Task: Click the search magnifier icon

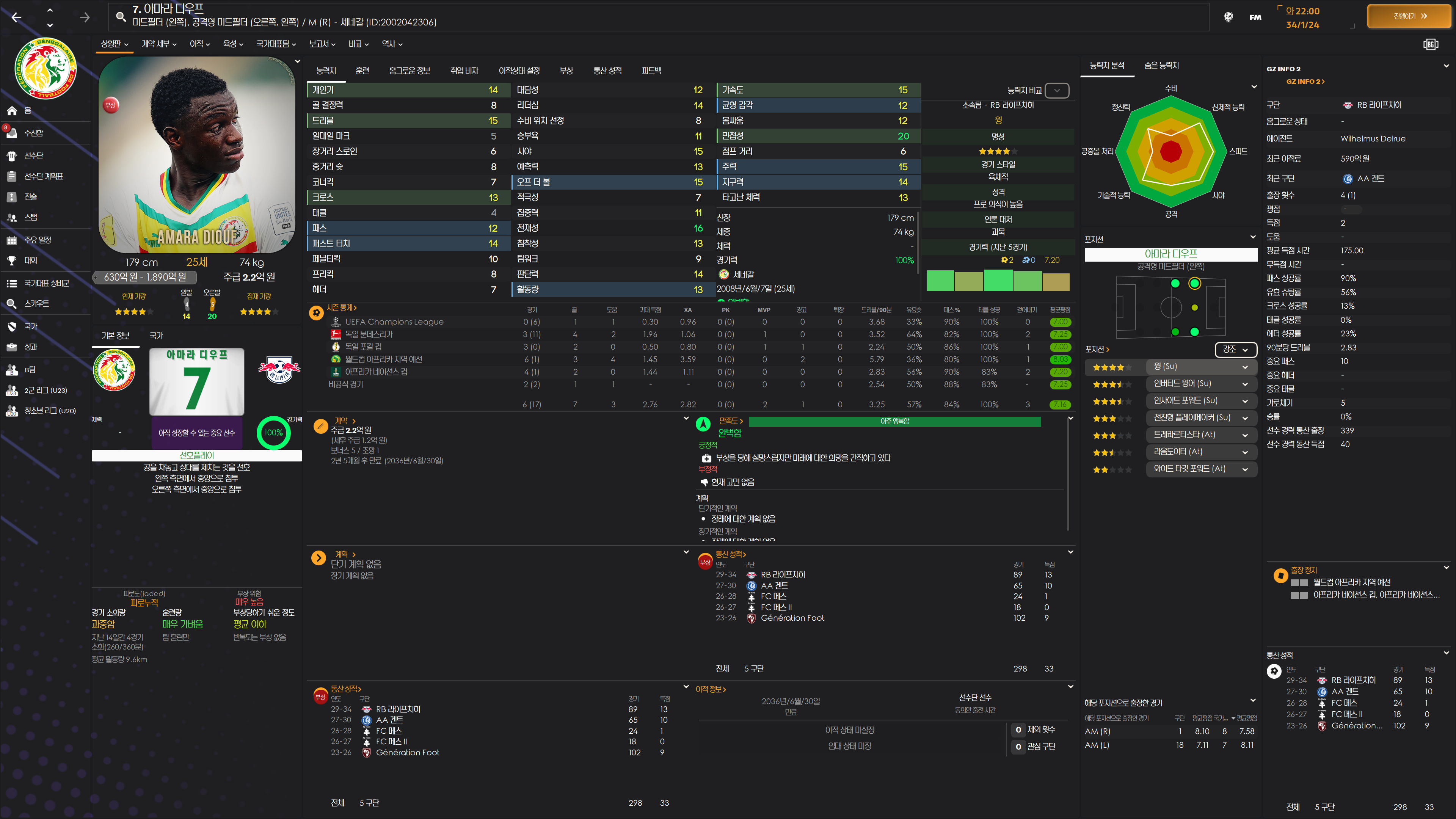Action: click(x=121, y=17)
